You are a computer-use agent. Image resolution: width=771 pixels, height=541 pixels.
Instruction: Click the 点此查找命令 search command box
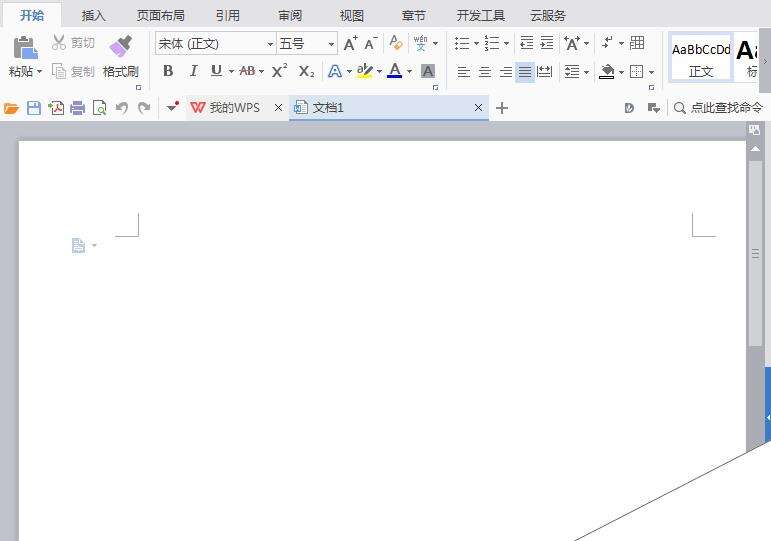pos(718,108)
